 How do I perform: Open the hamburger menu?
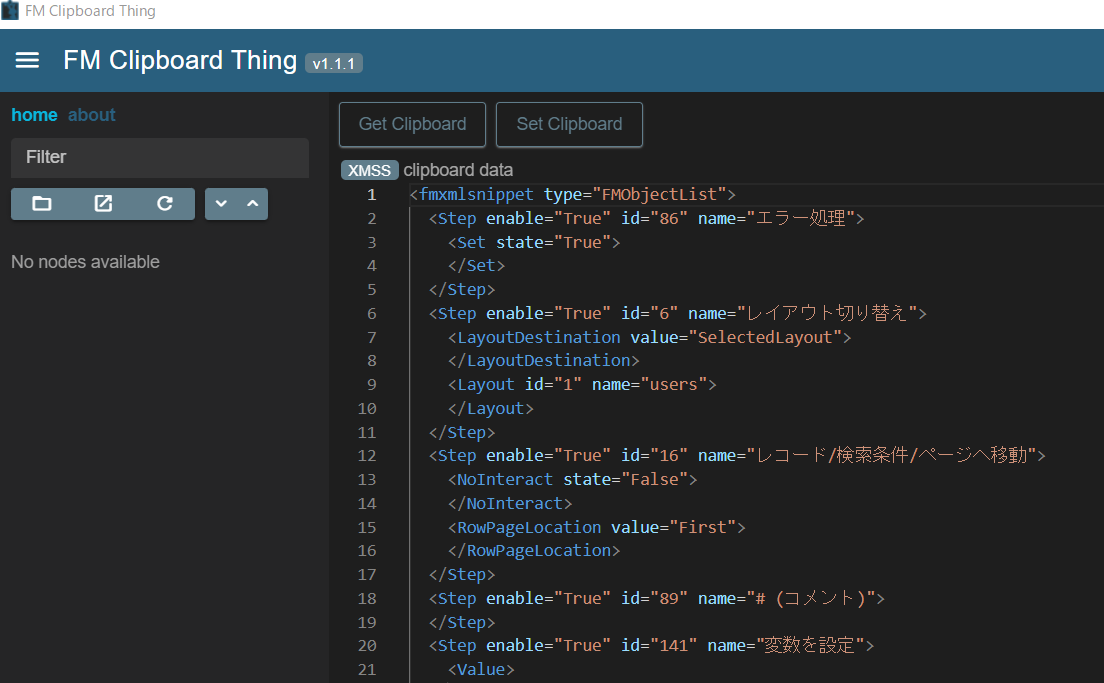27,61
